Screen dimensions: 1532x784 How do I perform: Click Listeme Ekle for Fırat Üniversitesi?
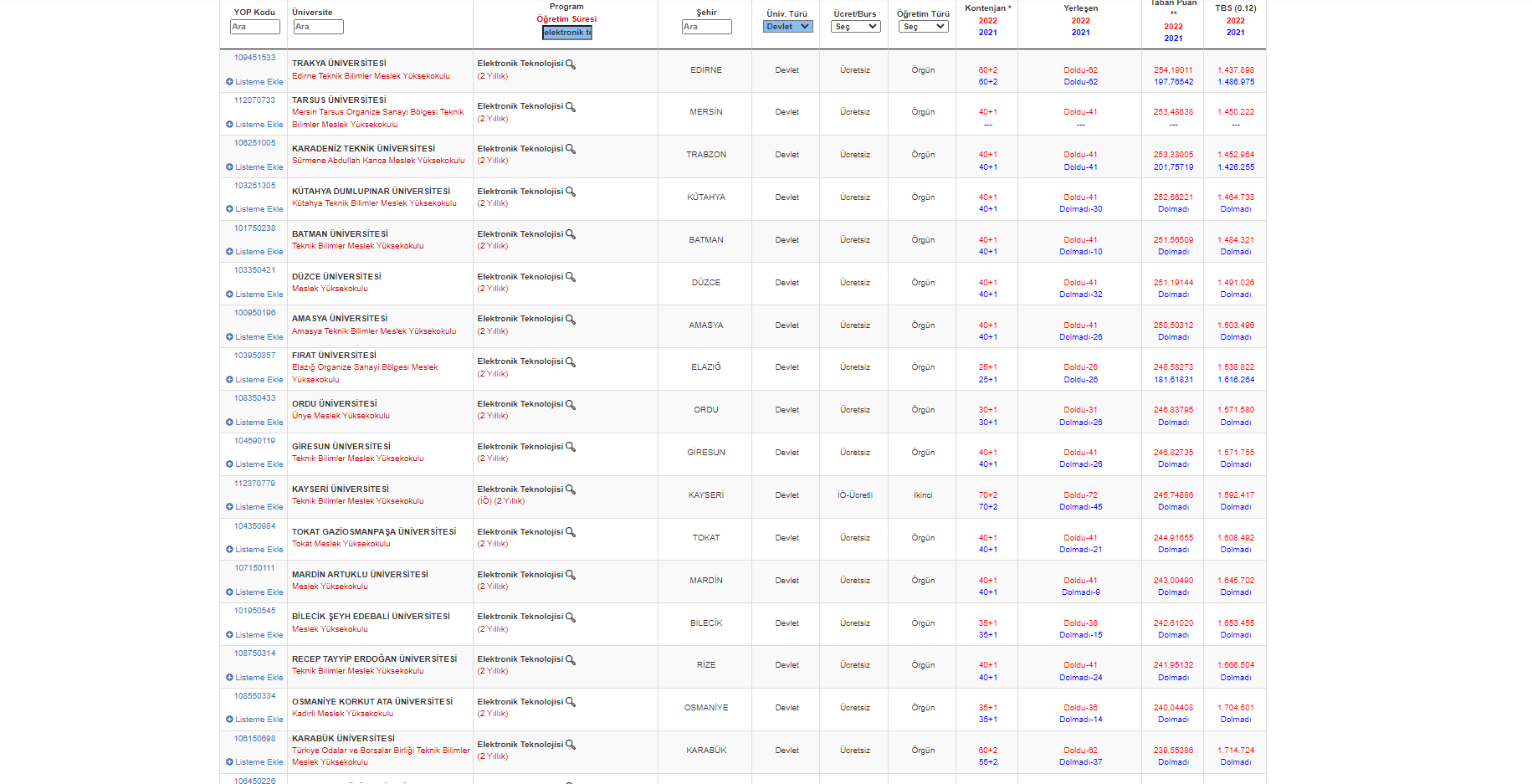tap(254, 380)
